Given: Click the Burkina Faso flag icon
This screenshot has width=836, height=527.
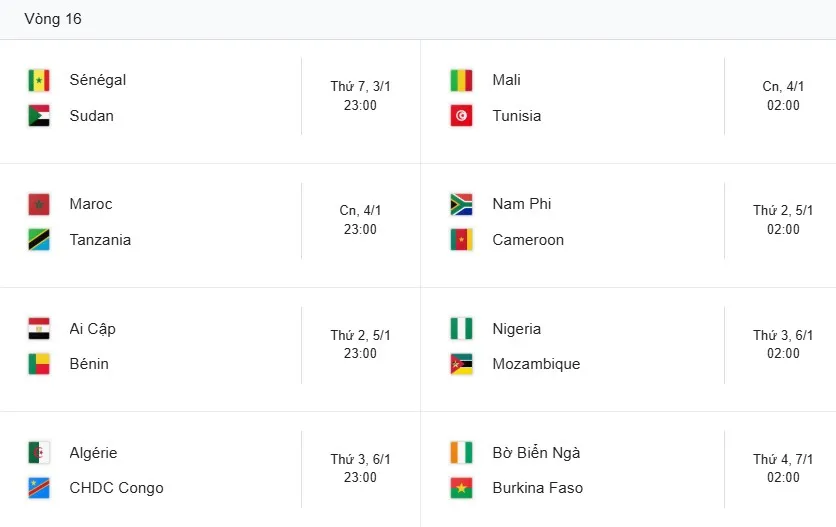Looking at the screenshot, I should 461,488.
